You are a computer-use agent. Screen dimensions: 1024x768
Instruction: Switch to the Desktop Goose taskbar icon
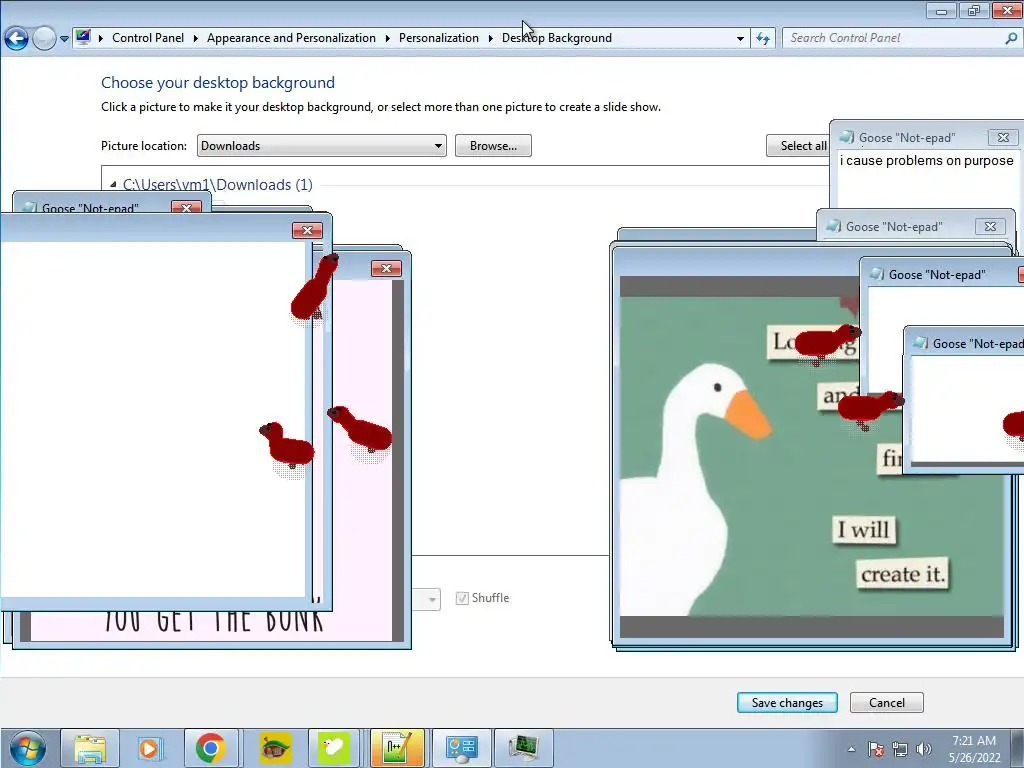(334, 748)
